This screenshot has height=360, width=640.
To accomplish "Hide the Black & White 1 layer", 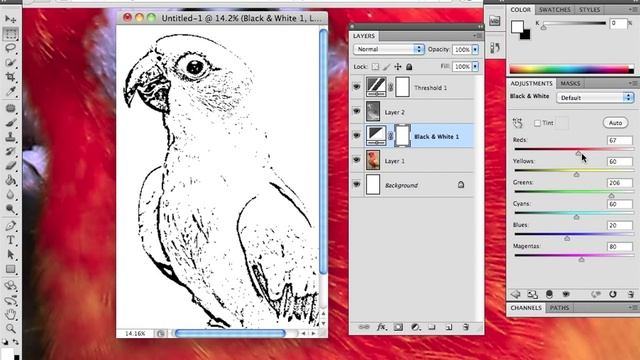I will 357,136.
